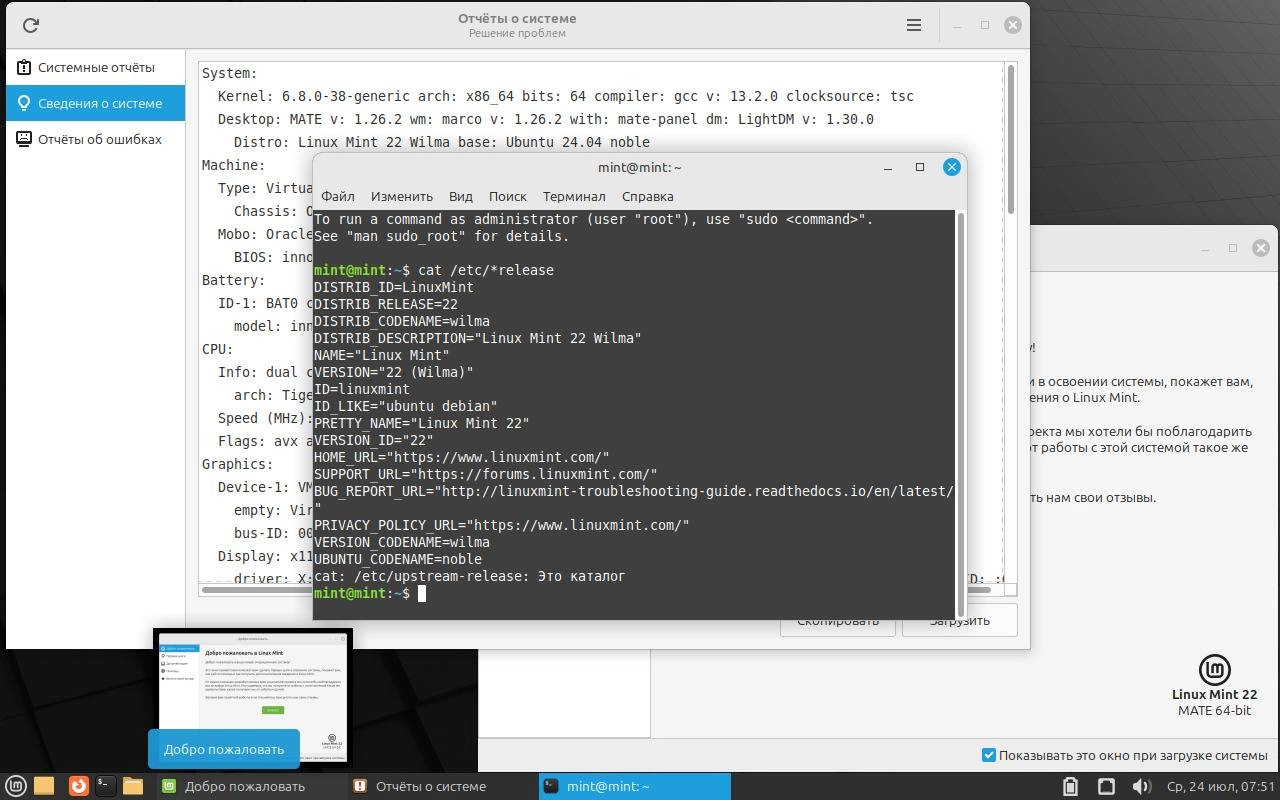Open file manager from the panel
1280x800 pixels.
[133, 786]
